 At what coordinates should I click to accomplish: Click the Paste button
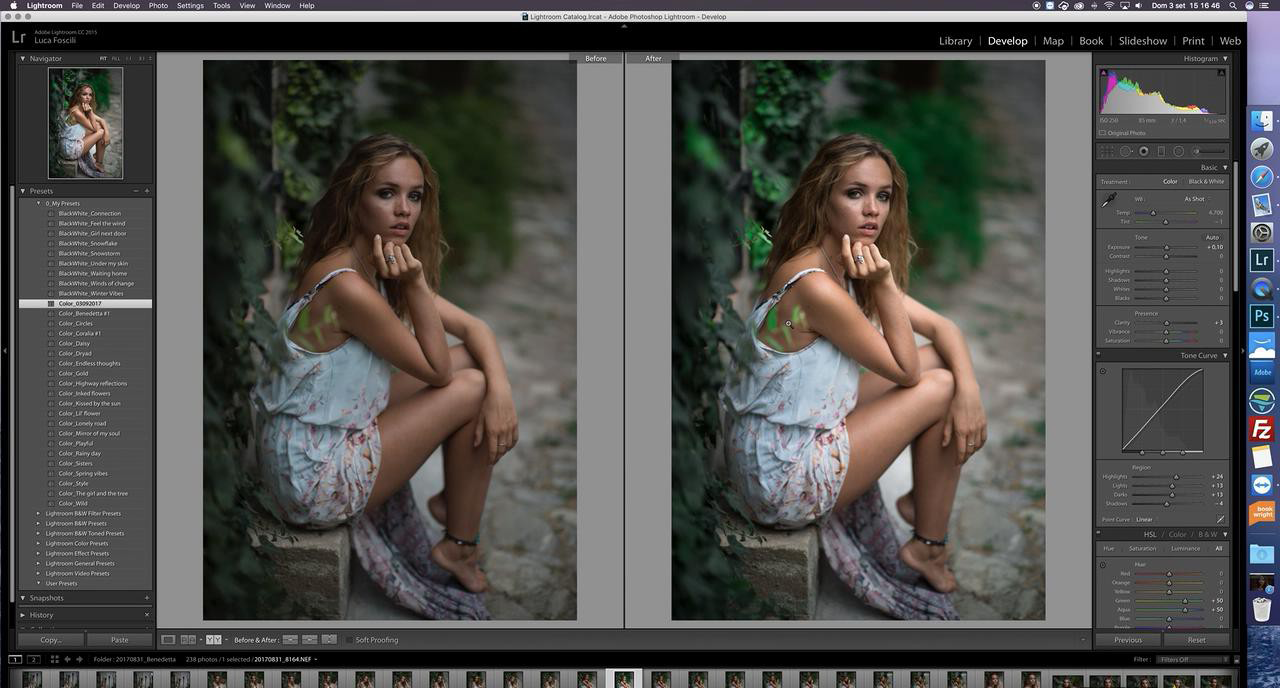pyautogui.click(x=119, y=639)
